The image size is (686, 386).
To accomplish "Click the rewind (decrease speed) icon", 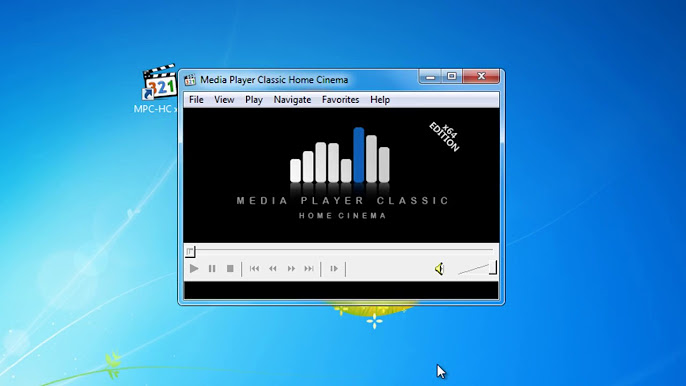I will coord(273,269).
